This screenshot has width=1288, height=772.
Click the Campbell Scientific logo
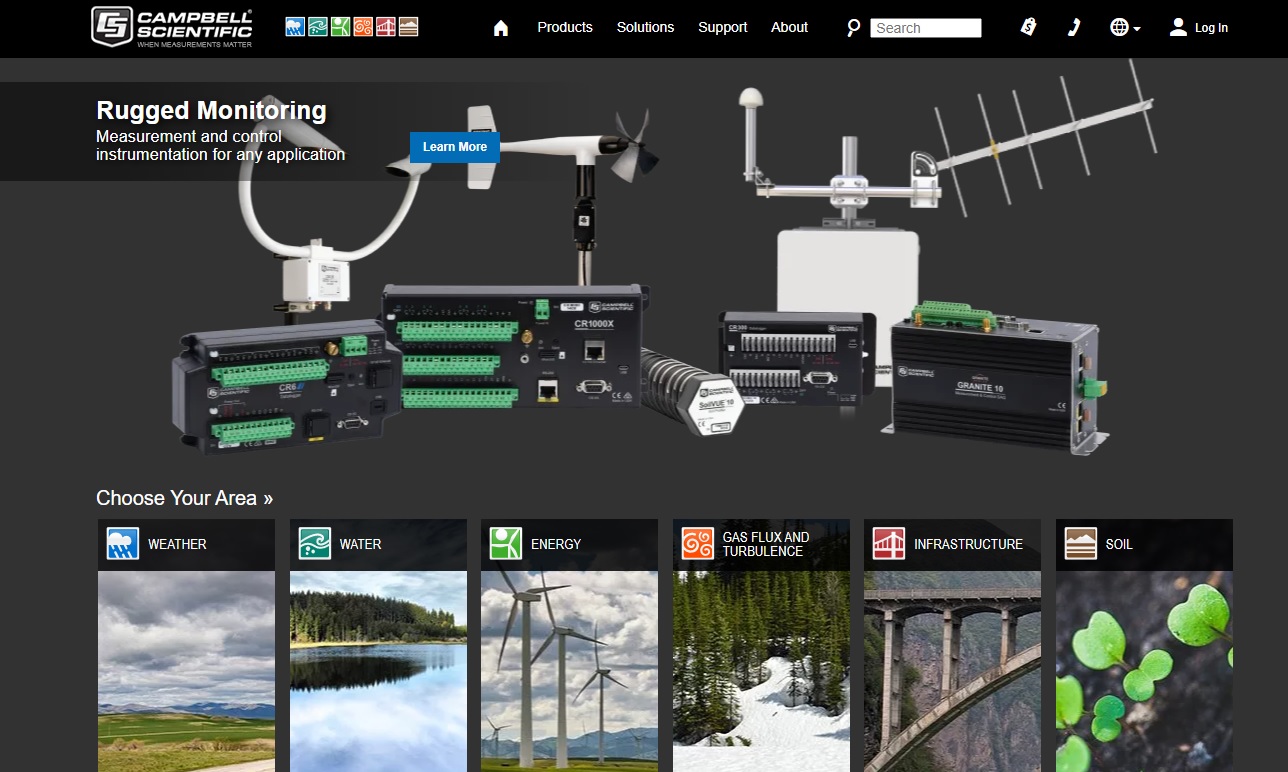(171, 27)
